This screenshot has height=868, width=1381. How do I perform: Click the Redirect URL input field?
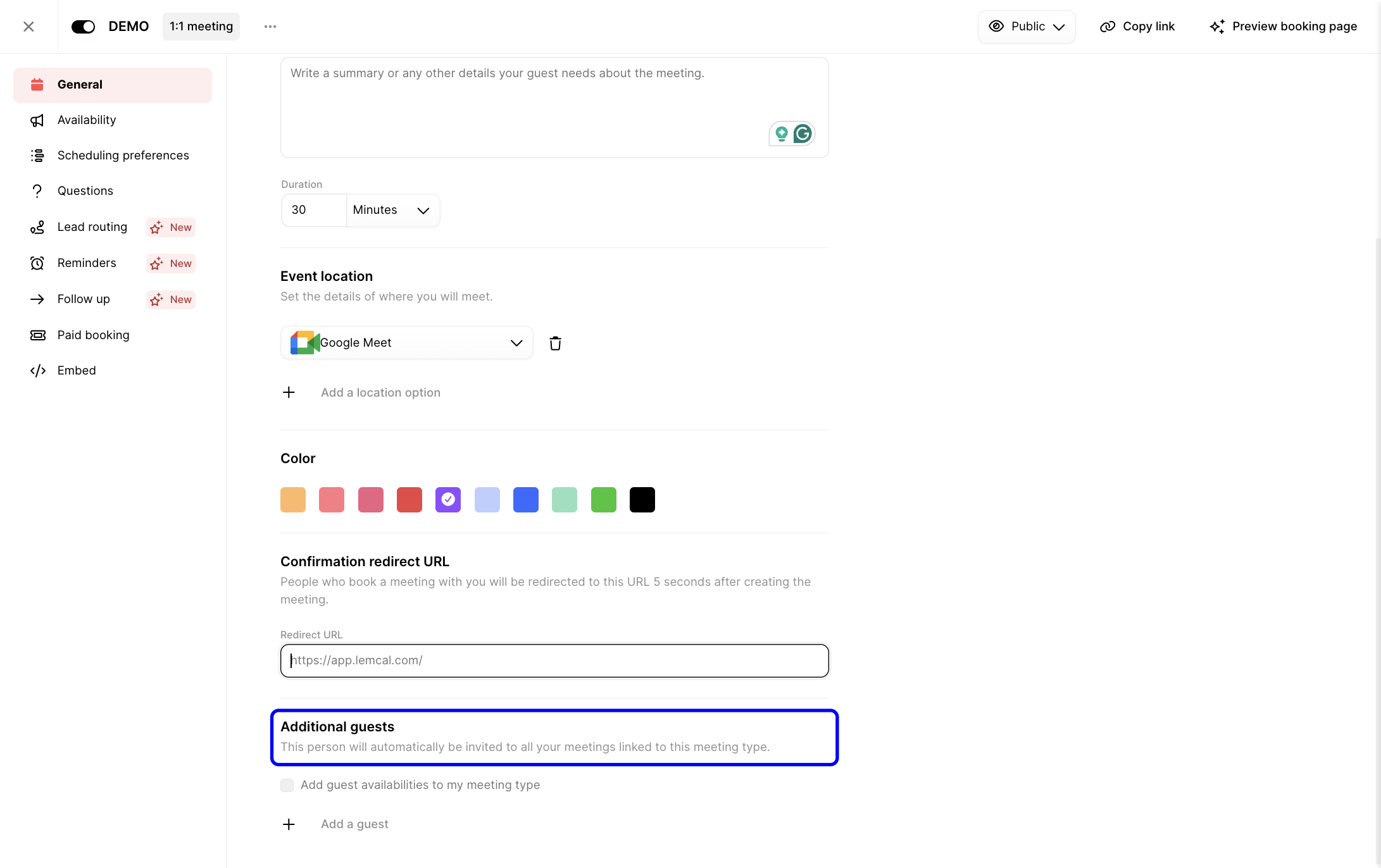[x=554, y=660]
